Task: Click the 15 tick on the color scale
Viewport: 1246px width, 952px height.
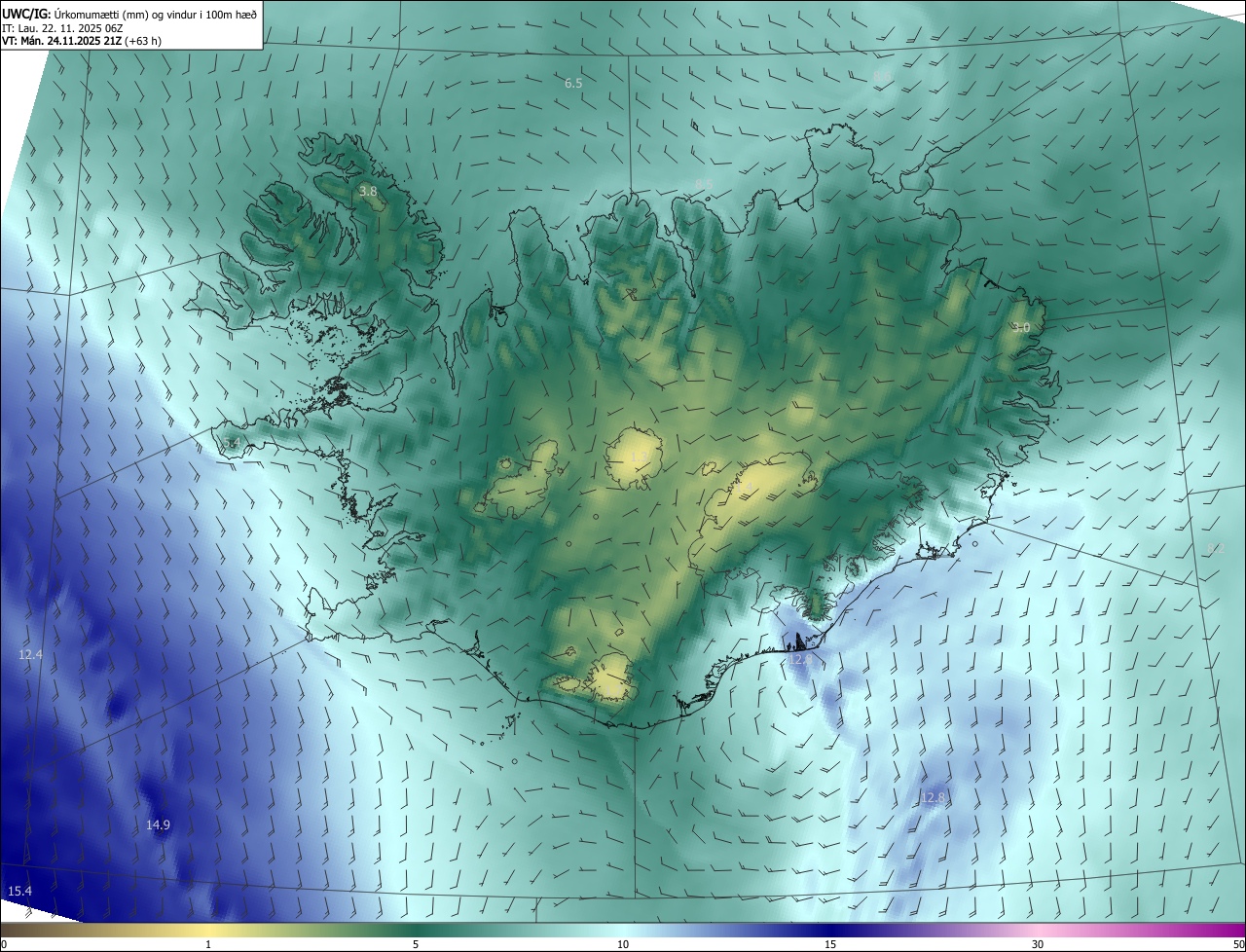Action: tap(830, 945)
